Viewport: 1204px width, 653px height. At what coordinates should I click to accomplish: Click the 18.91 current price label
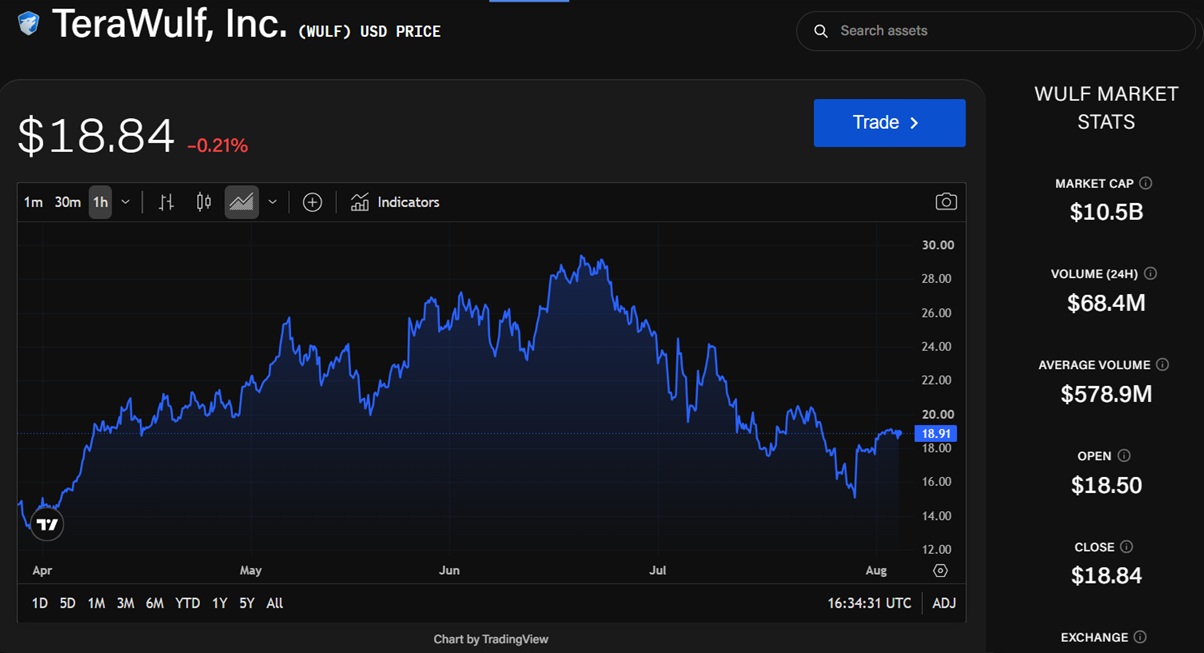(935, 434)
